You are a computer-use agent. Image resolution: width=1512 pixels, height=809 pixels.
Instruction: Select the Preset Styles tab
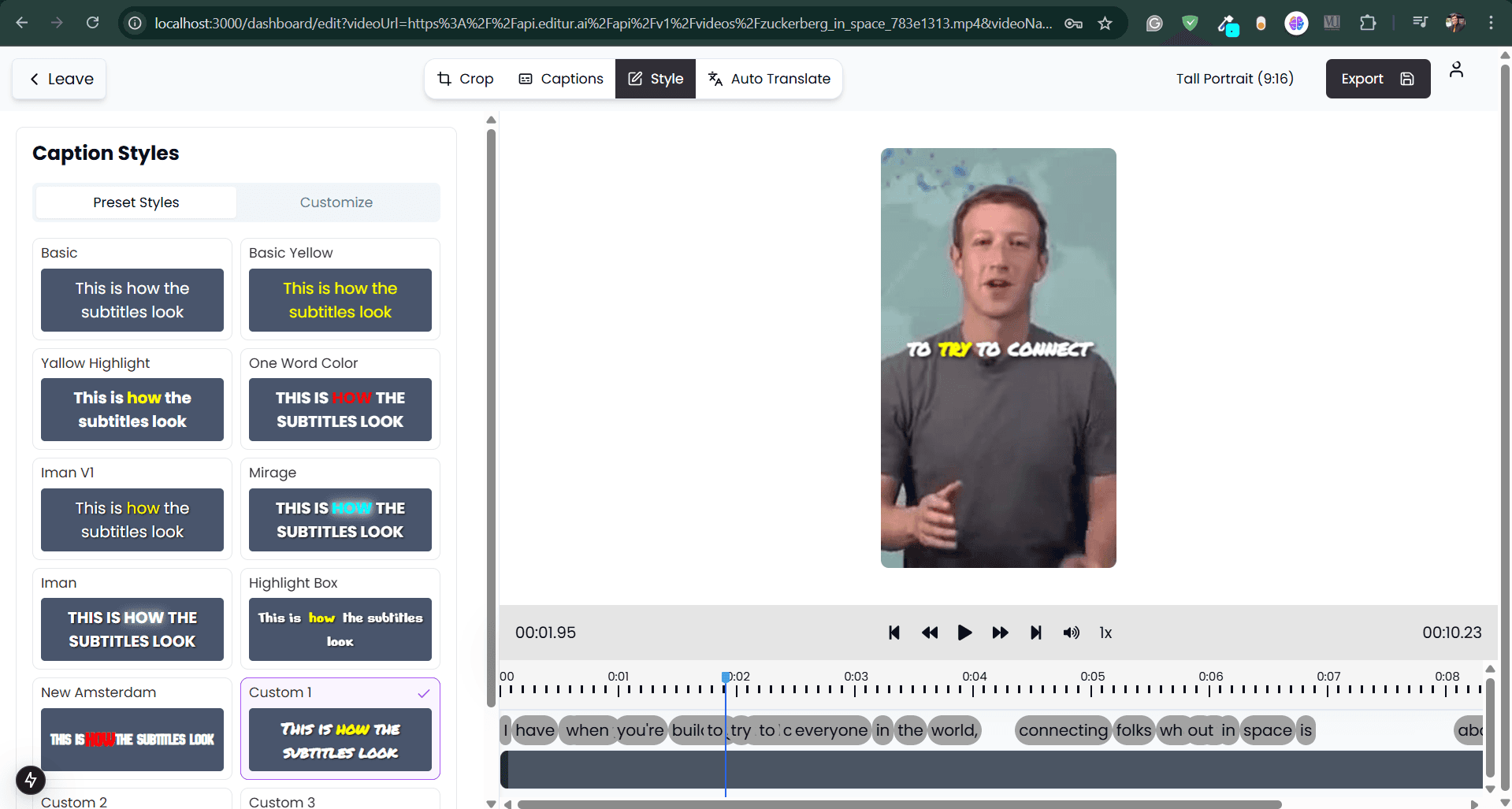click(136, 202)
